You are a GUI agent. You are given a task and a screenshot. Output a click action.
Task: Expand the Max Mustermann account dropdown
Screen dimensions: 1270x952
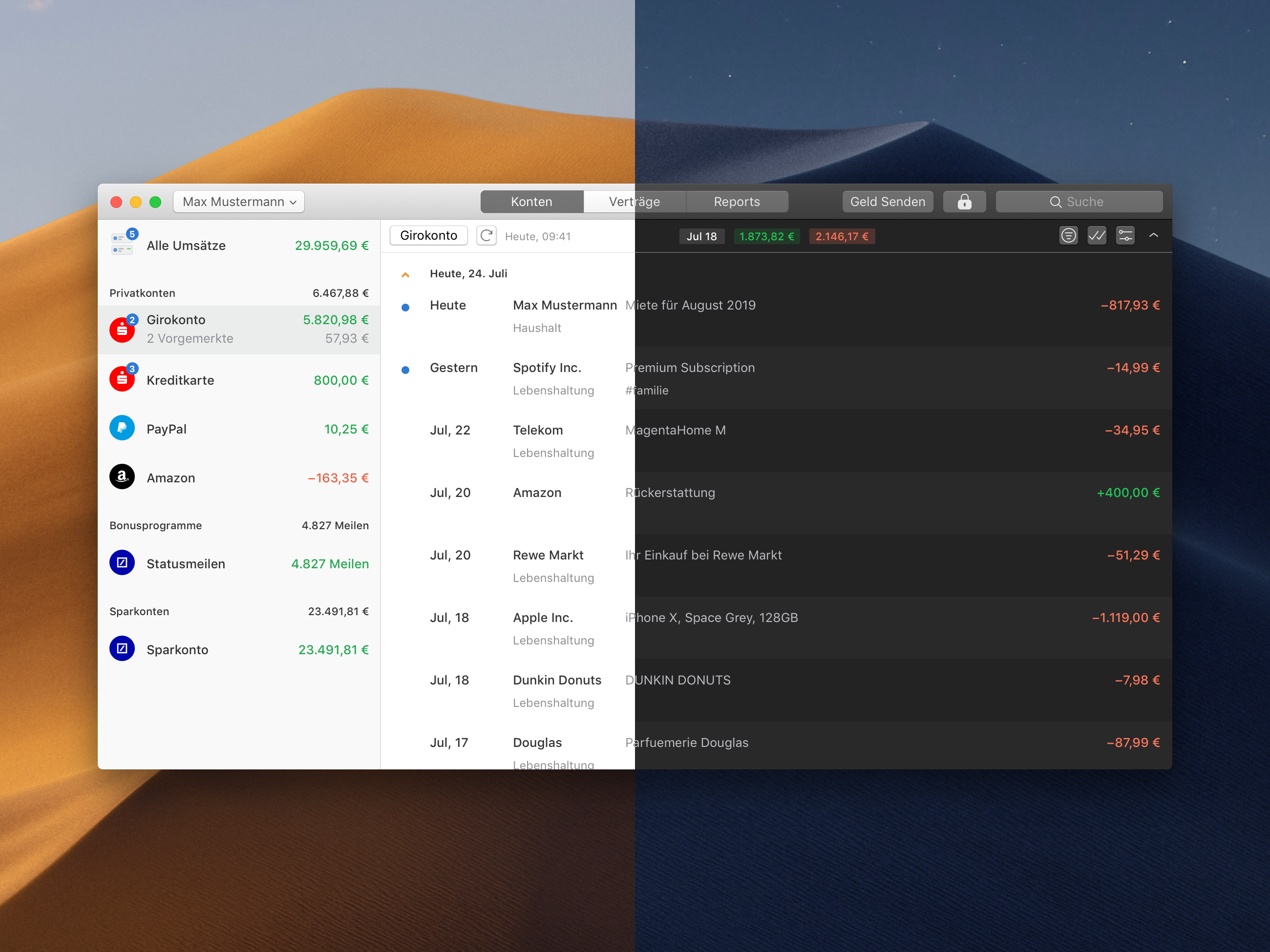pos(238,201)
